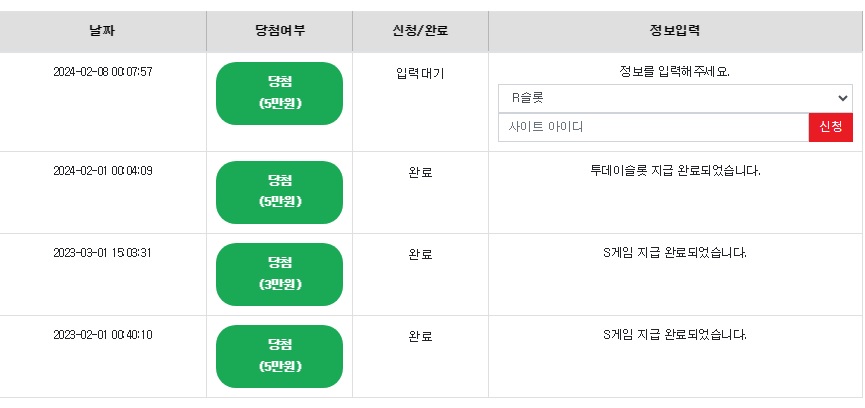Click the dropdown chevron arrow
The height and width of the screenshot is (408, 865).
coord(842,98)
